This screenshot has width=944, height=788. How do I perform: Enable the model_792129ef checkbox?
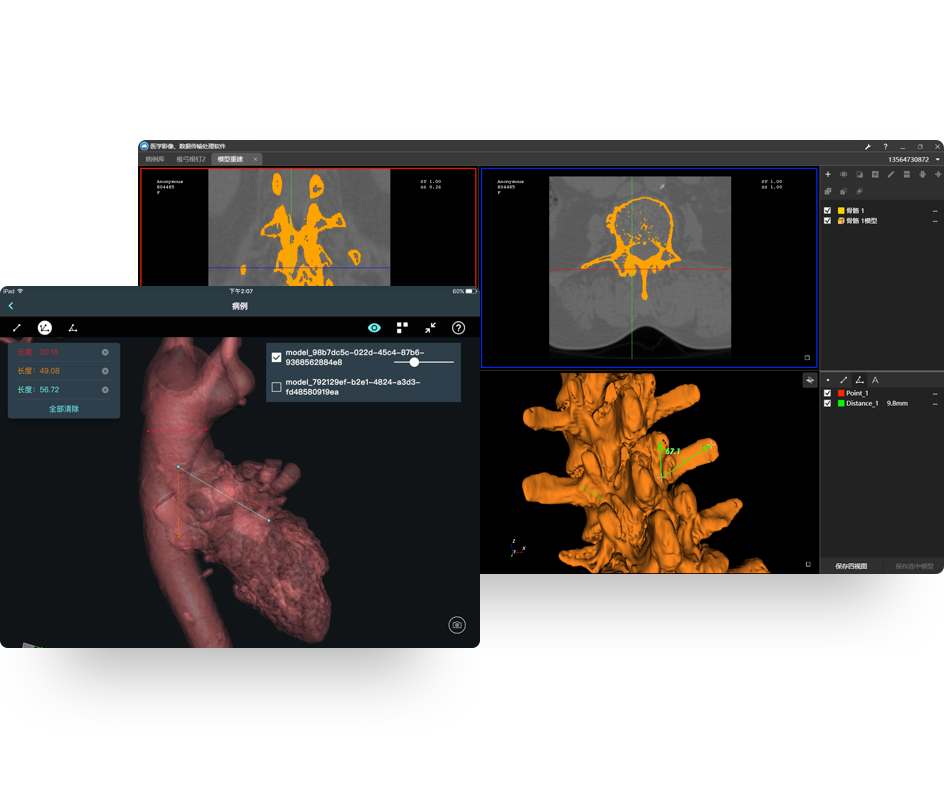tap(277, 387)
